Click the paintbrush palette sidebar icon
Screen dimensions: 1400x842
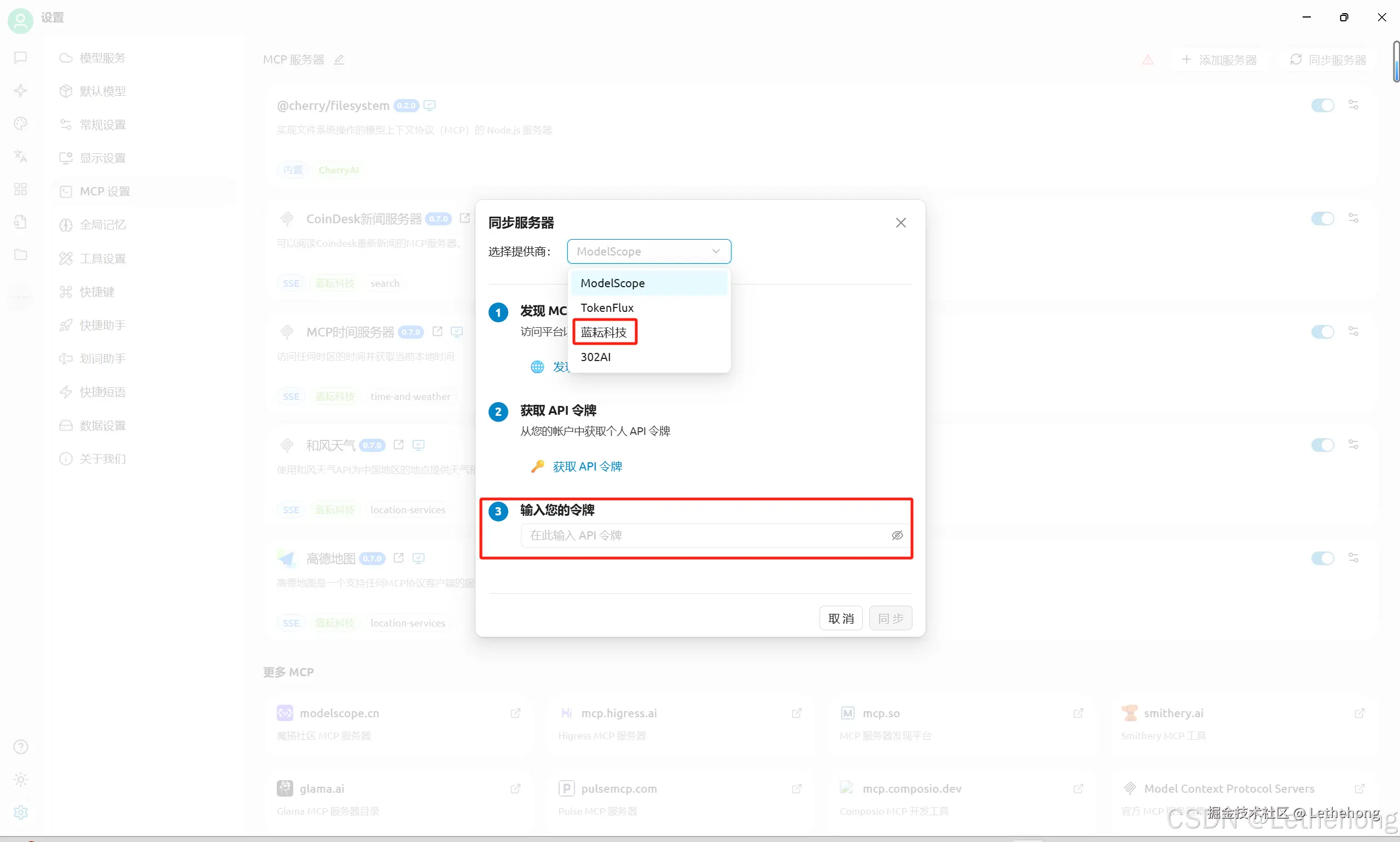pyautogui.click(x=20, y=124)
